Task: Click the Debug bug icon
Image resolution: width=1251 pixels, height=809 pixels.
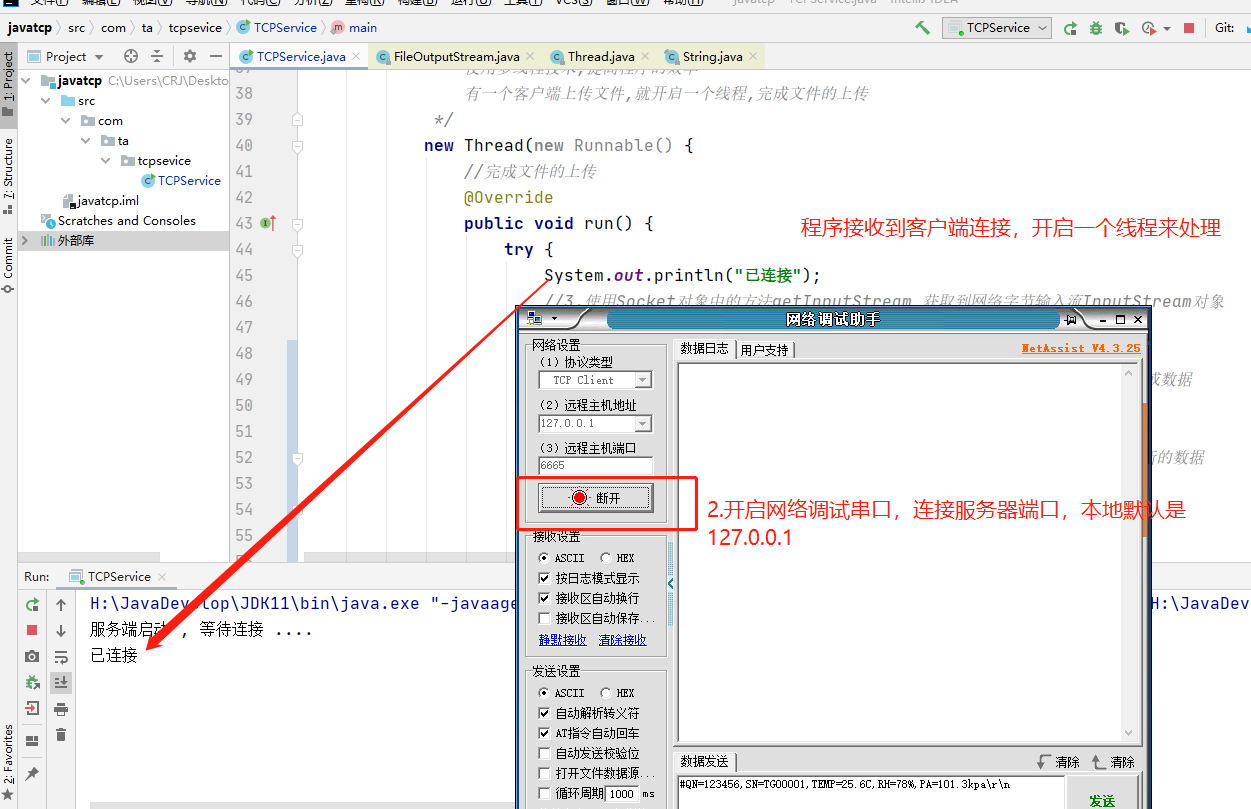Action: click(1096, 27)
